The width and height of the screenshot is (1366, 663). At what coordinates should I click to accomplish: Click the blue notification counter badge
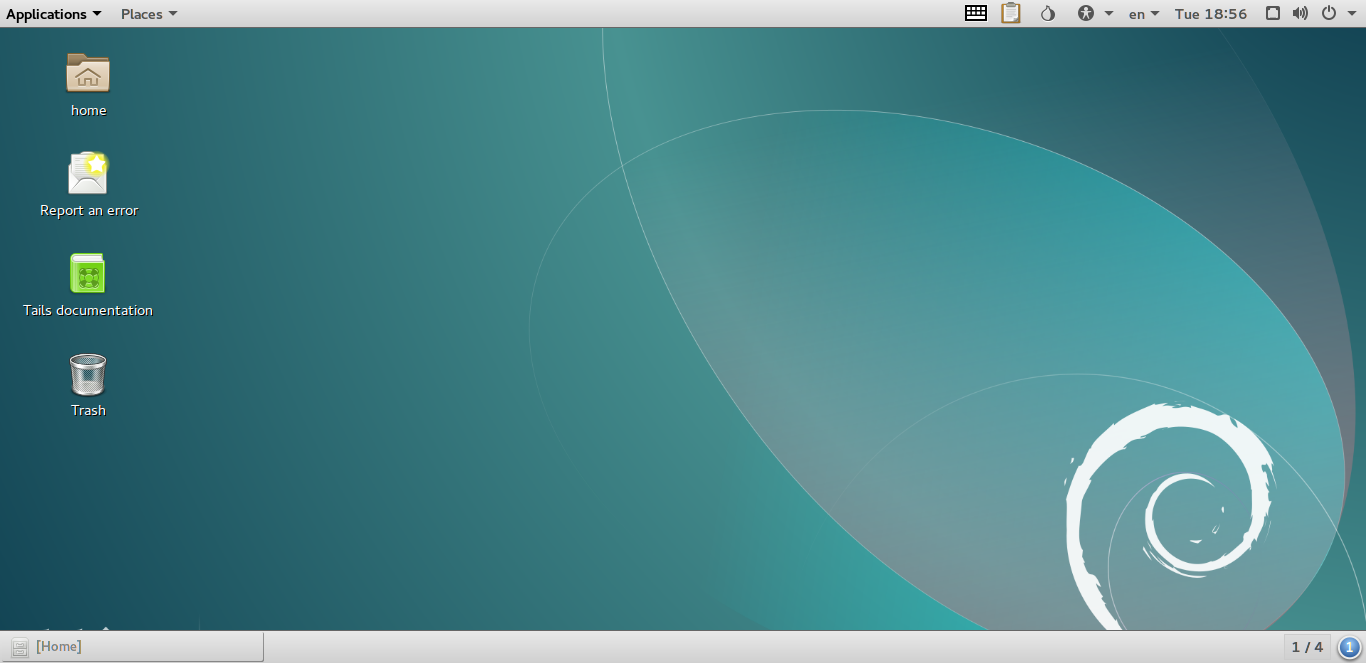(1349, 647)
